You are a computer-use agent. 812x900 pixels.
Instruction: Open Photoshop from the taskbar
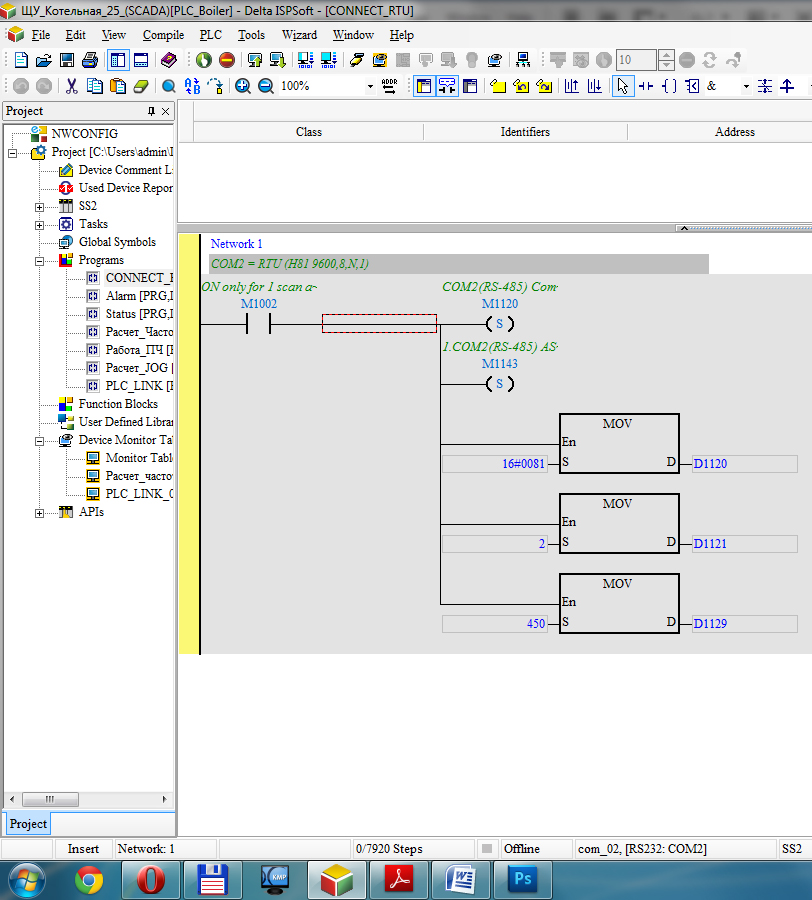pyautogui.click(x=523, y=879)
